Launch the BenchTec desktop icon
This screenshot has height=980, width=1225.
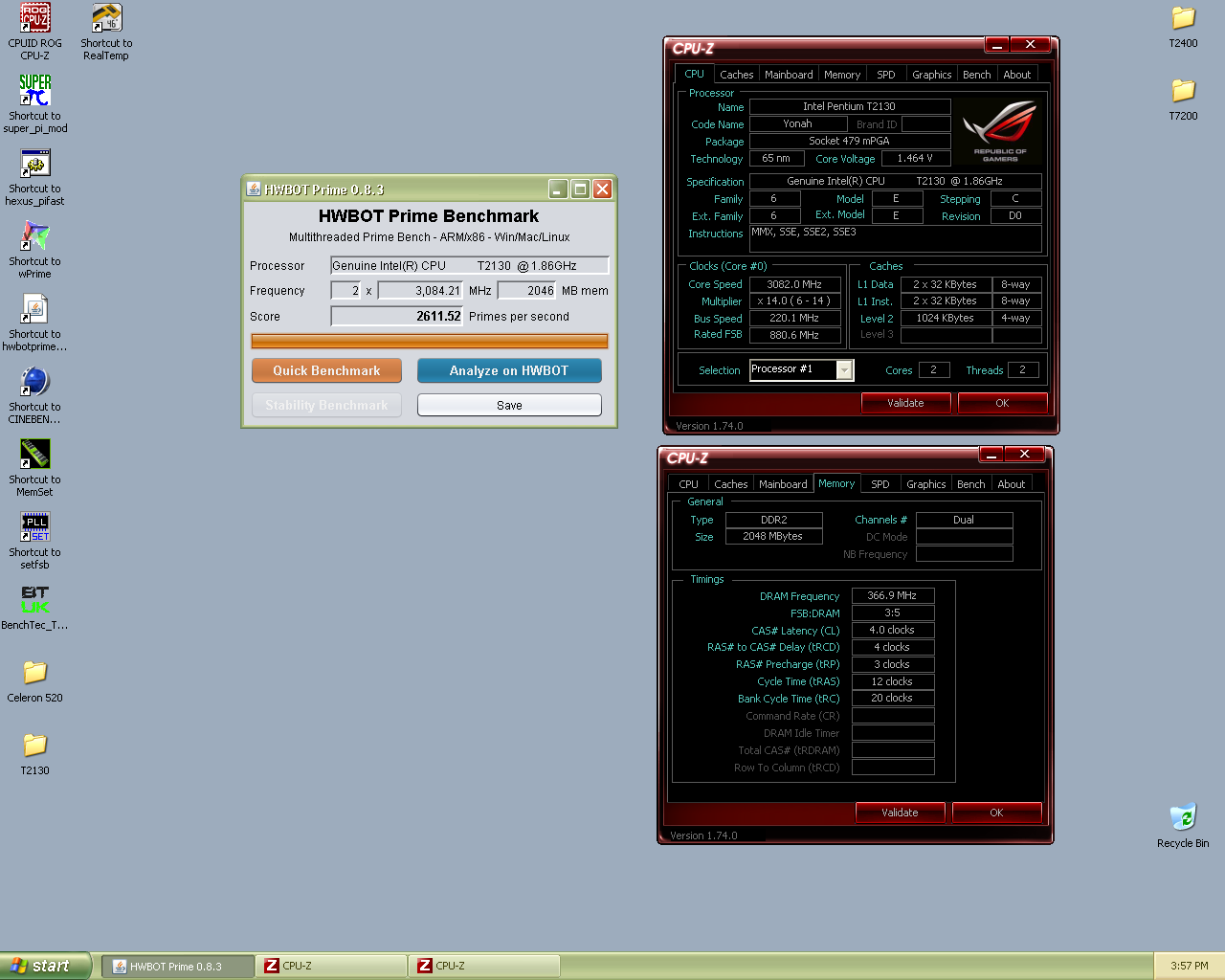click(x=35, y=600)
